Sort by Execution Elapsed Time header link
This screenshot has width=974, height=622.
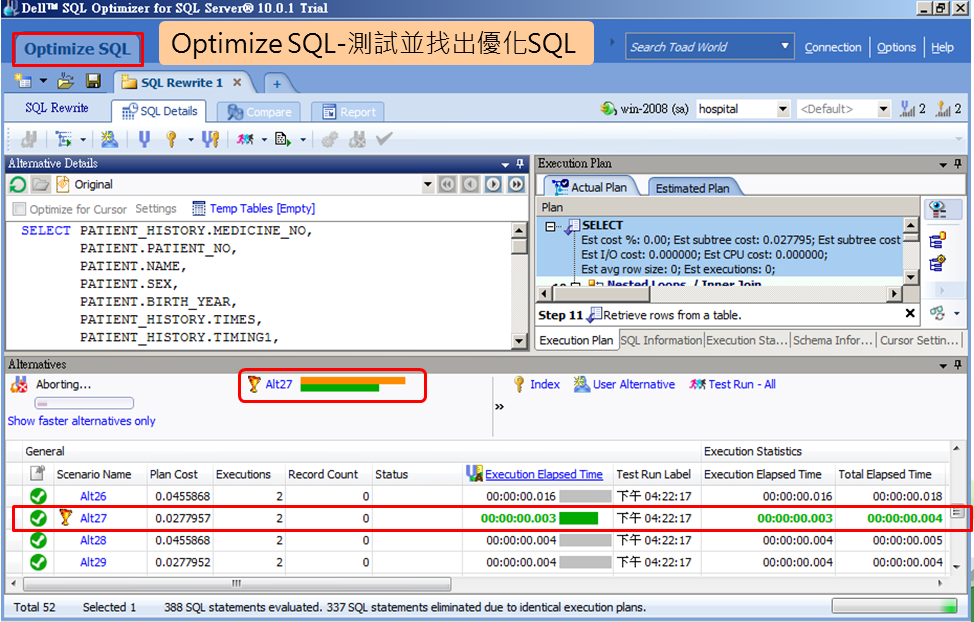click(x=544, y=474)
